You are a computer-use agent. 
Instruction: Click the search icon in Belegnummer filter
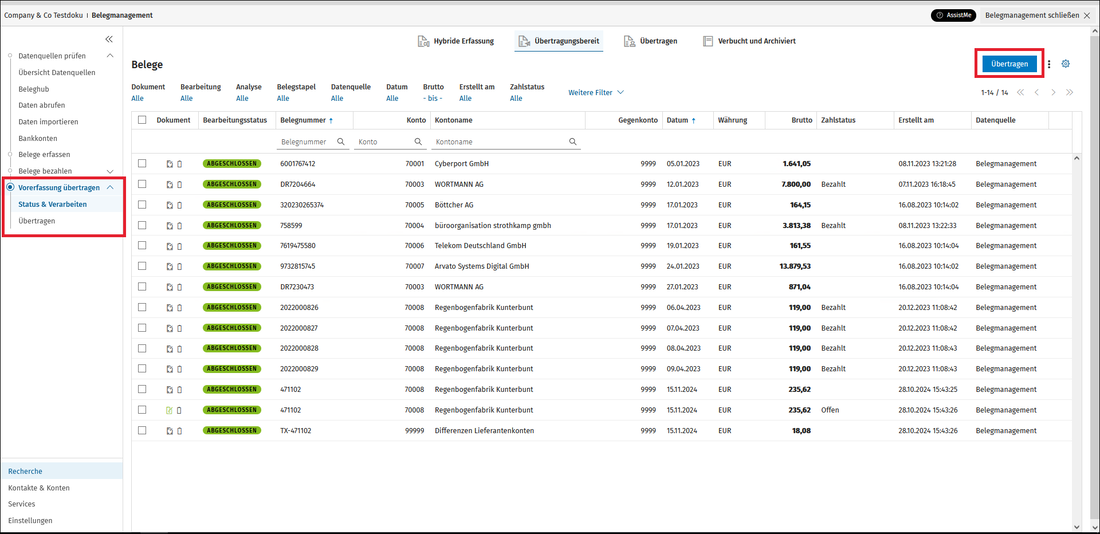point(341,142)
